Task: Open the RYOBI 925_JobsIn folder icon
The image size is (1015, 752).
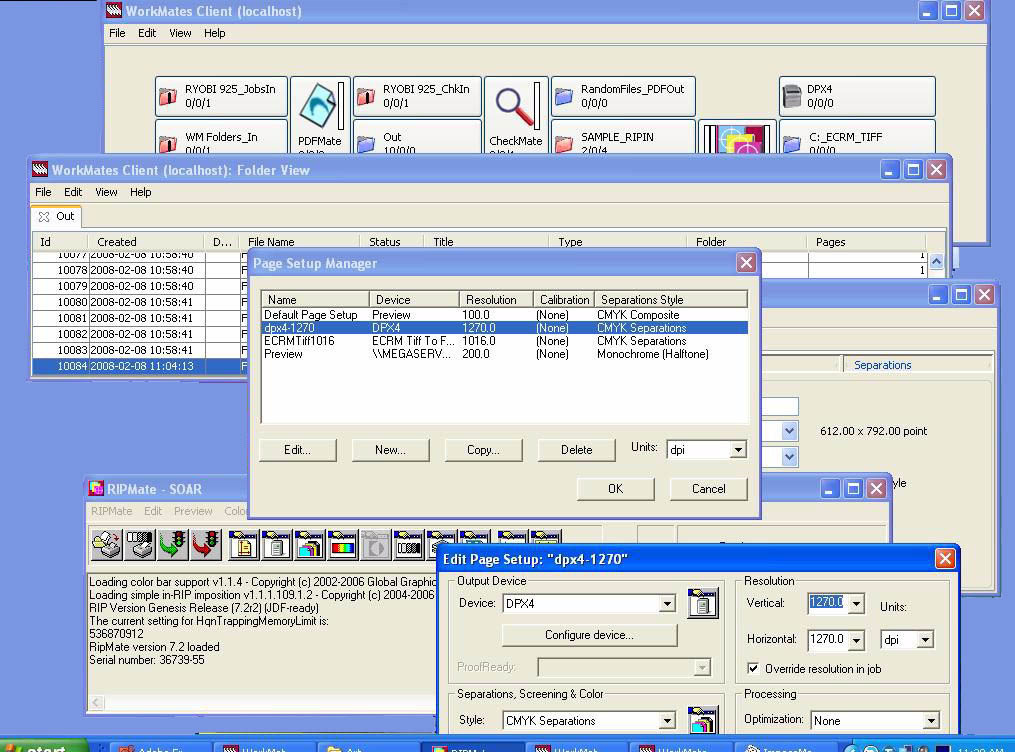Action: tap(168, 96)
